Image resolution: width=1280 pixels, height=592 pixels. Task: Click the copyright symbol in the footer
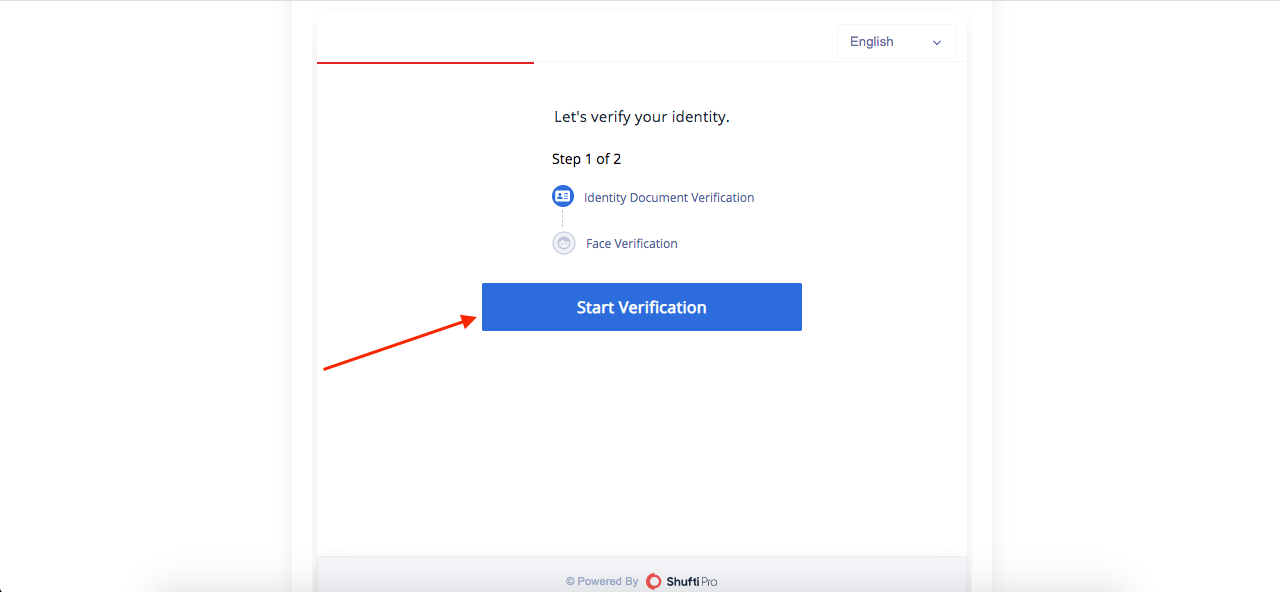570,581
